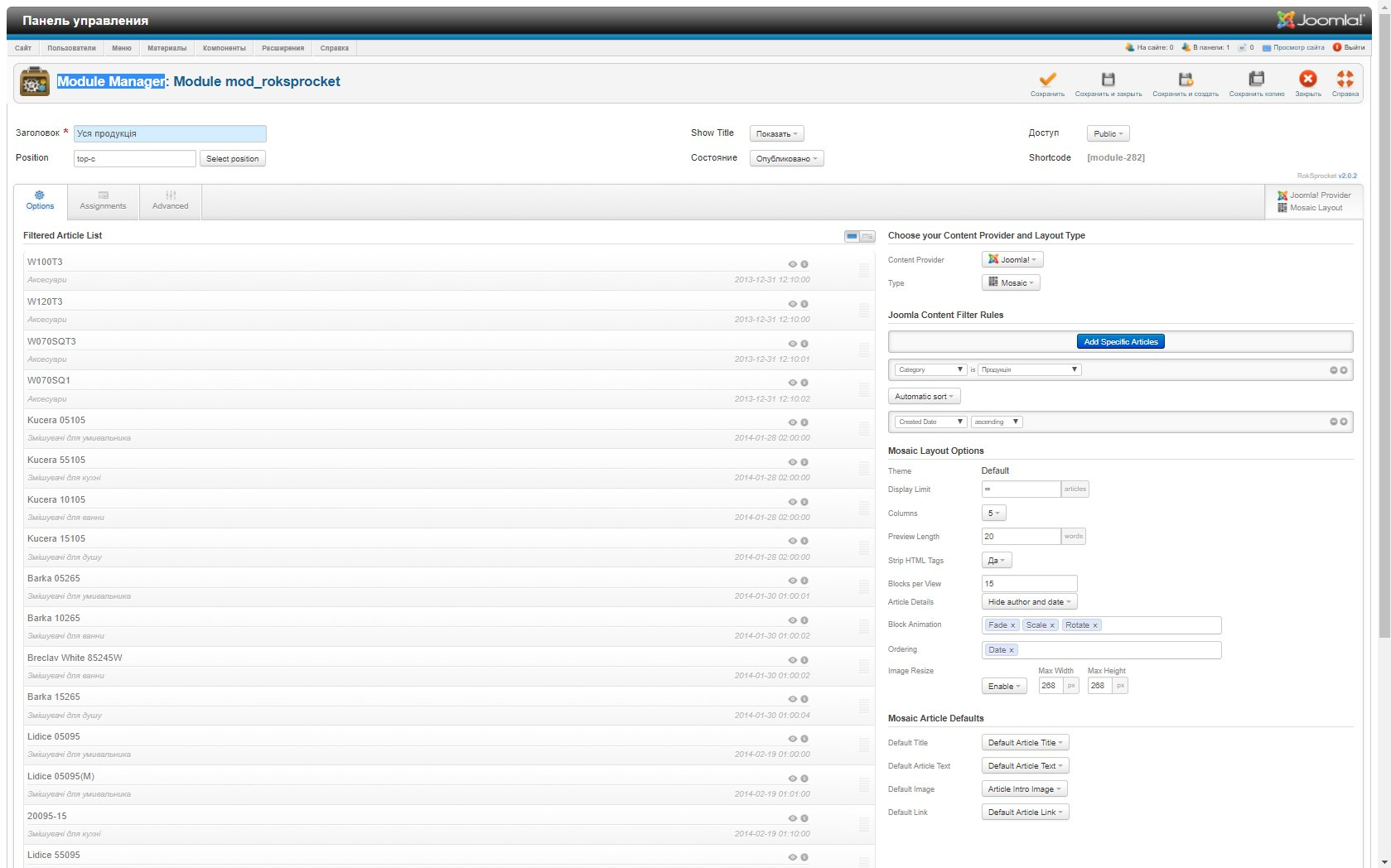1391x868 pixels.
Task: Toggle preview eye for Breclav White 85245W
Action: [792, 660]
